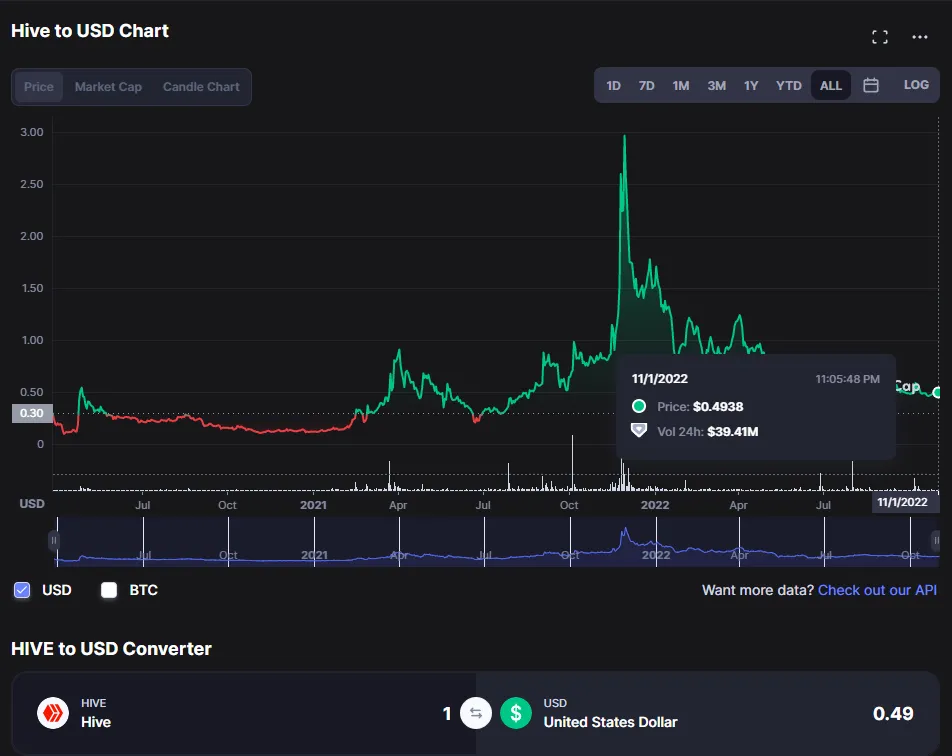This screenshot has width=952, height=756.
Task: Click the chart endpoint green circle marker
Action: tap(936, 393)
